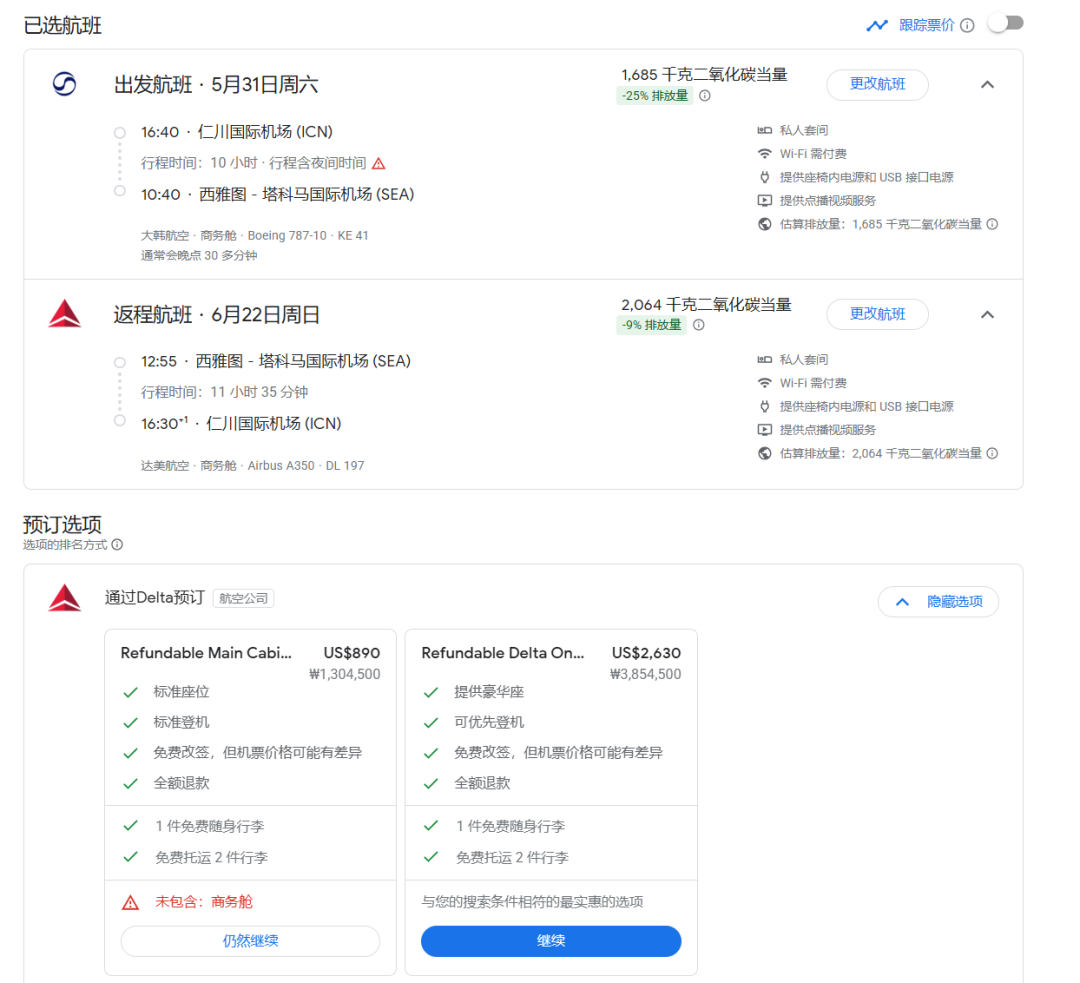Click 通常会晚点 30 多分钟 delay note
1080x983 pixels.
pyautogui.click(x=199, y=256)
